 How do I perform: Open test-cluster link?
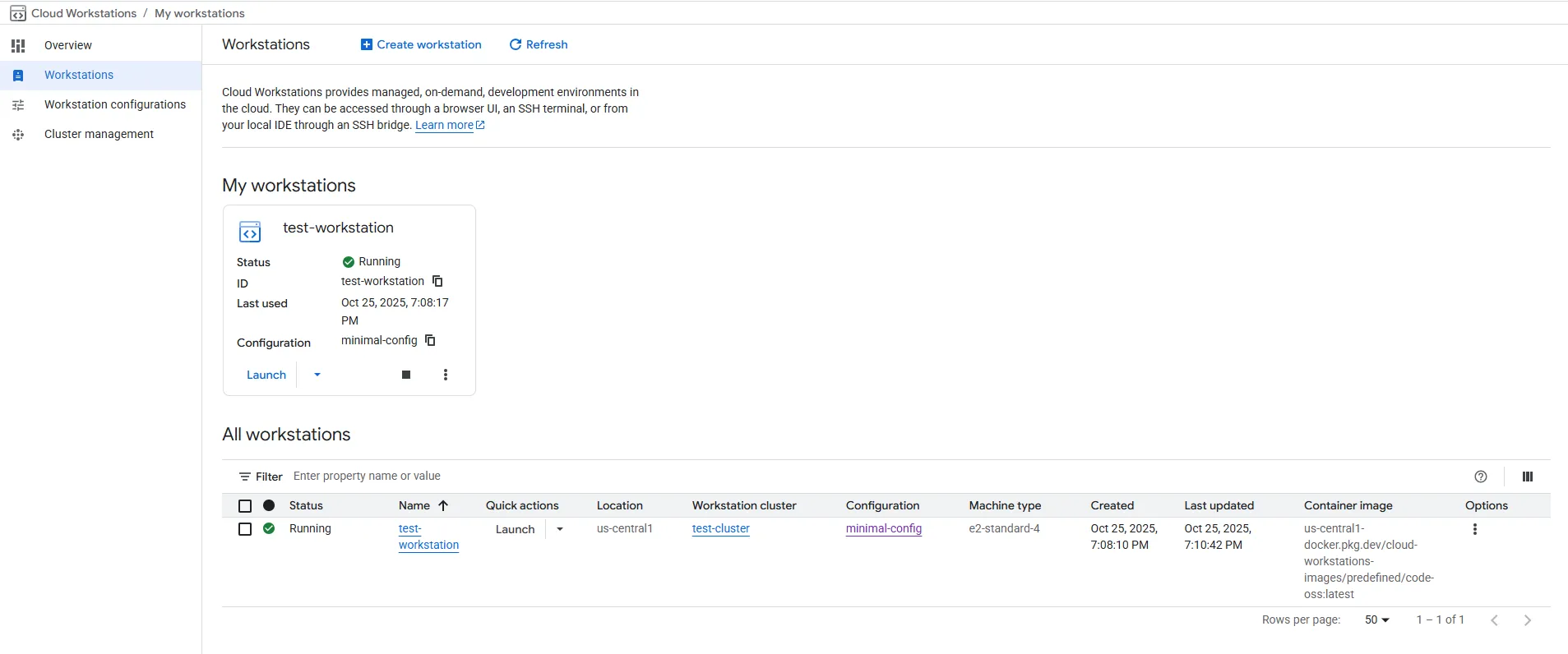[x=721, y=529]
